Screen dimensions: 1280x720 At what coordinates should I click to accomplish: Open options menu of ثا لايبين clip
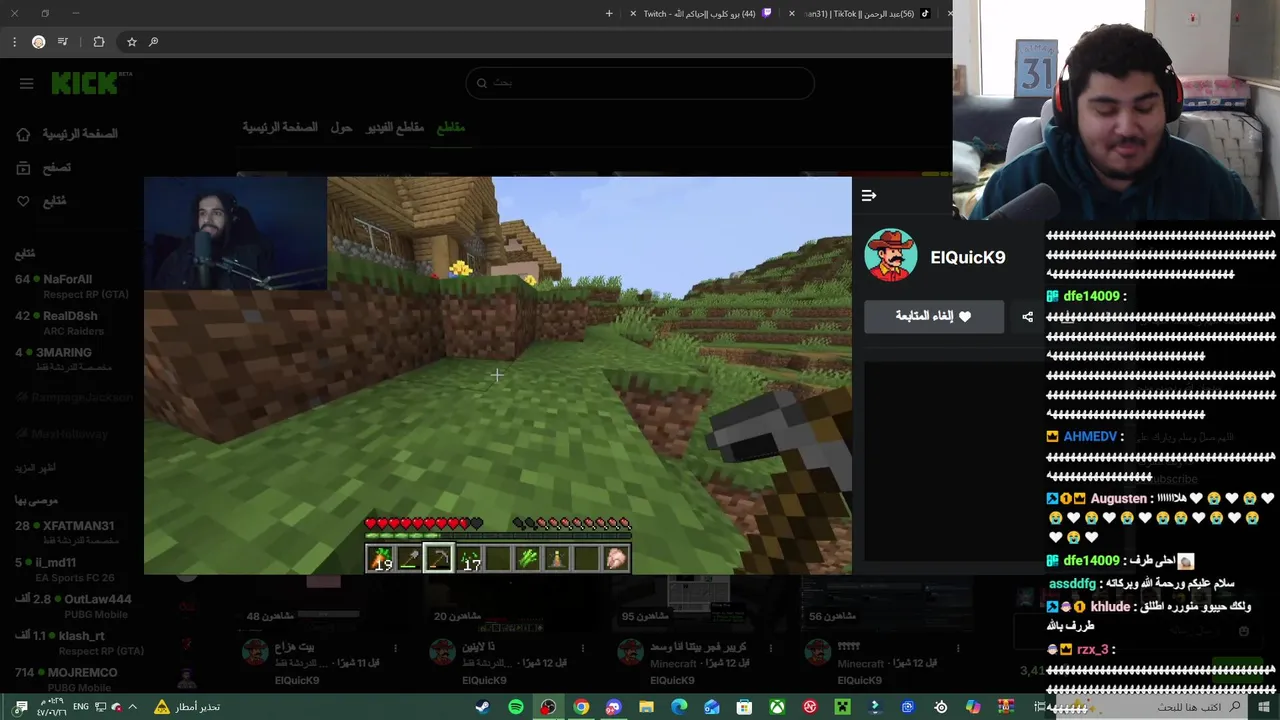583,647
